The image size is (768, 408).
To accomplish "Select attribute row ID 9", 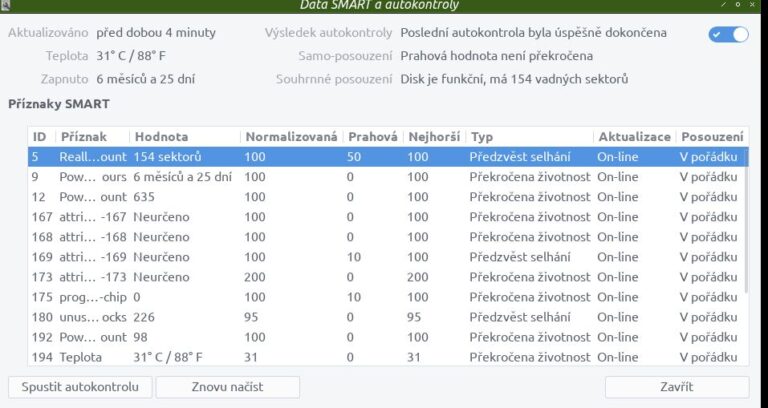I will (386, 177).
